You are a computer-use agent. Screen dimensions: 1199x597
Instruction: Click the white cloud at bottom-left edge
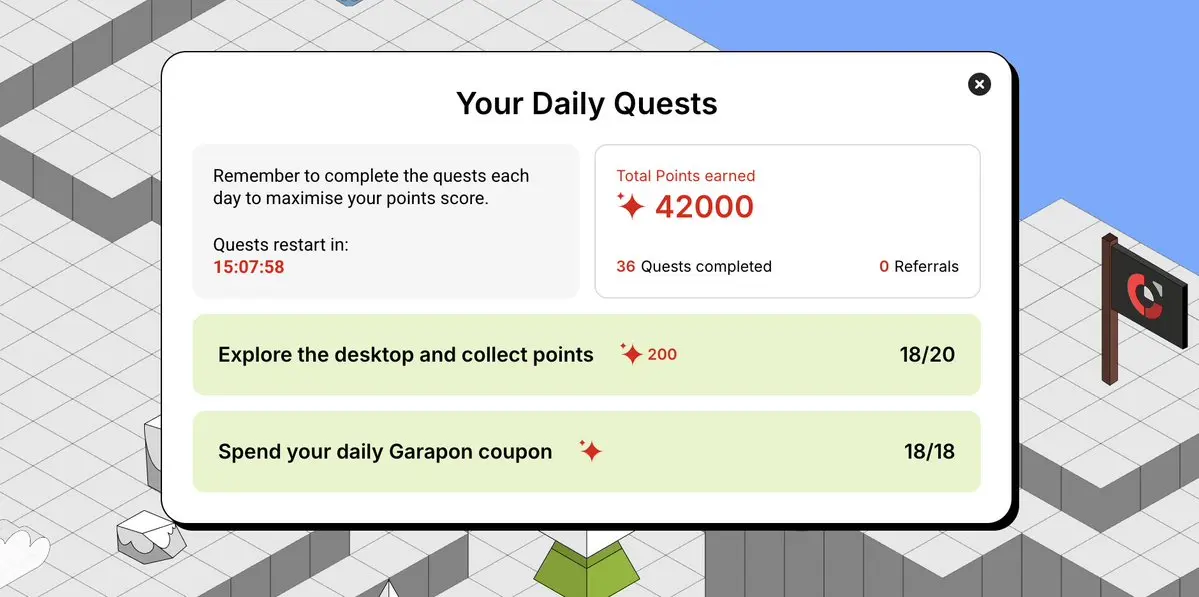[23, 547]
